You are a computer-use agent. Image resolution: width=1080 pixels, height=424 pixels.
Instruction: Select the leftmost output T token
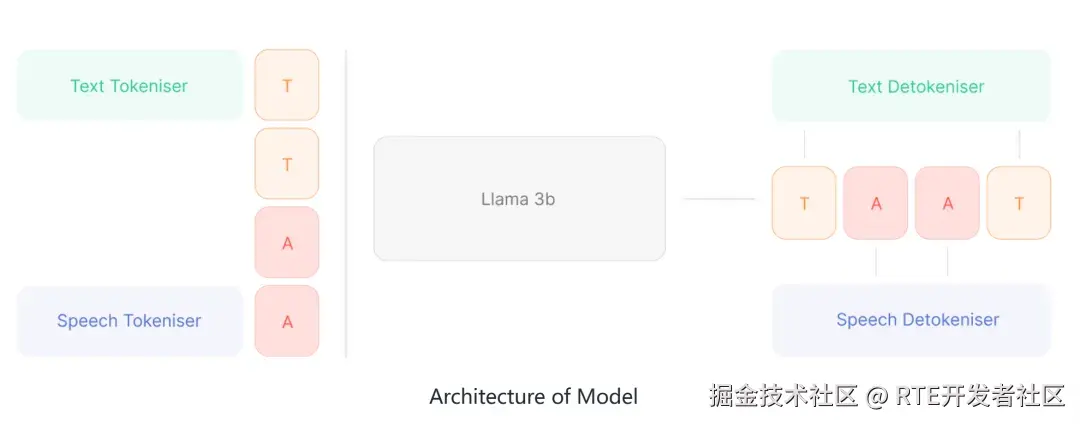pyautogui.click(x=804, y=203)
